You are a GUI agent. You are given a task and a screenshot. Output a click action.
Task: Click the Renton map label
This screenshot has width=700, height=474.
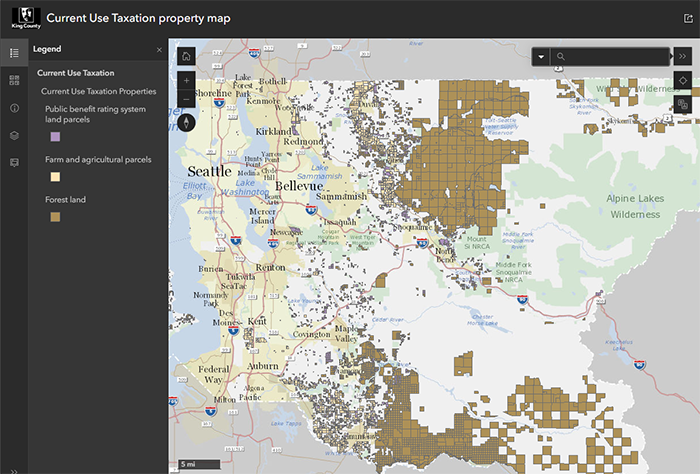click(x=270, y=267)
